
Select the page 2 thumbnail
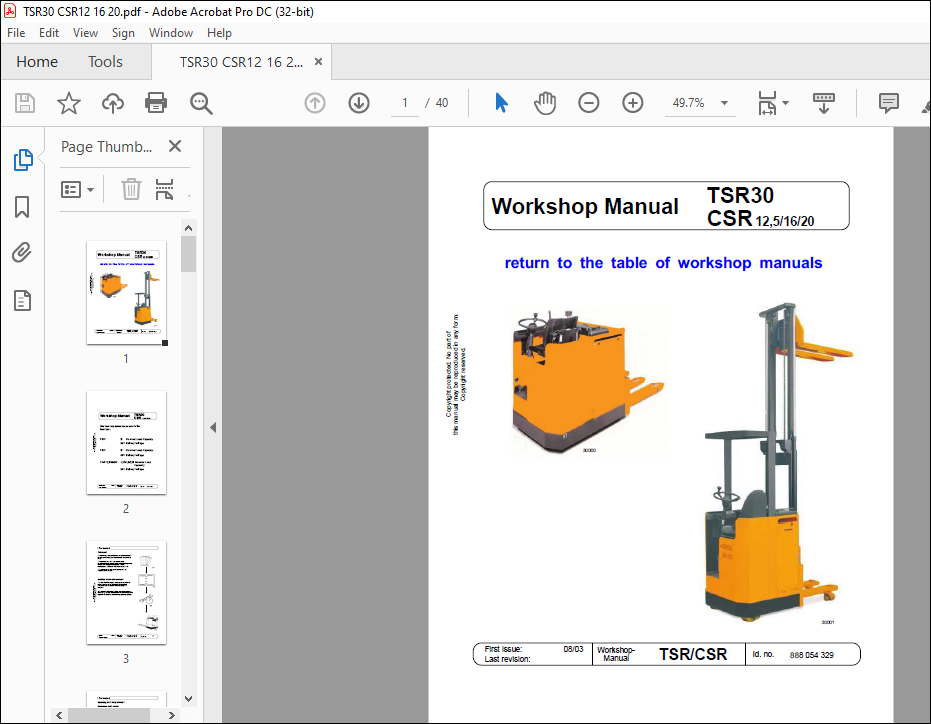point(126,442)
